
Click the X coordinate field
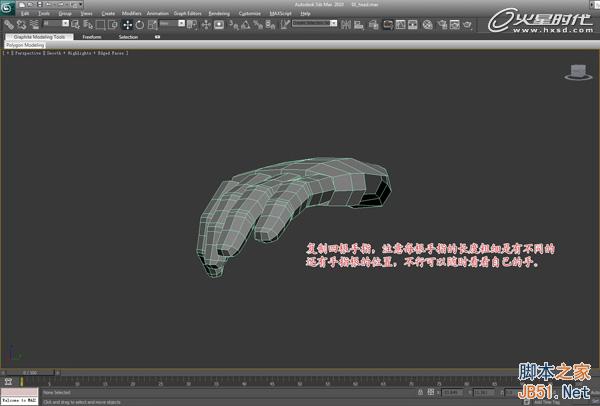[x=452, y=392]
